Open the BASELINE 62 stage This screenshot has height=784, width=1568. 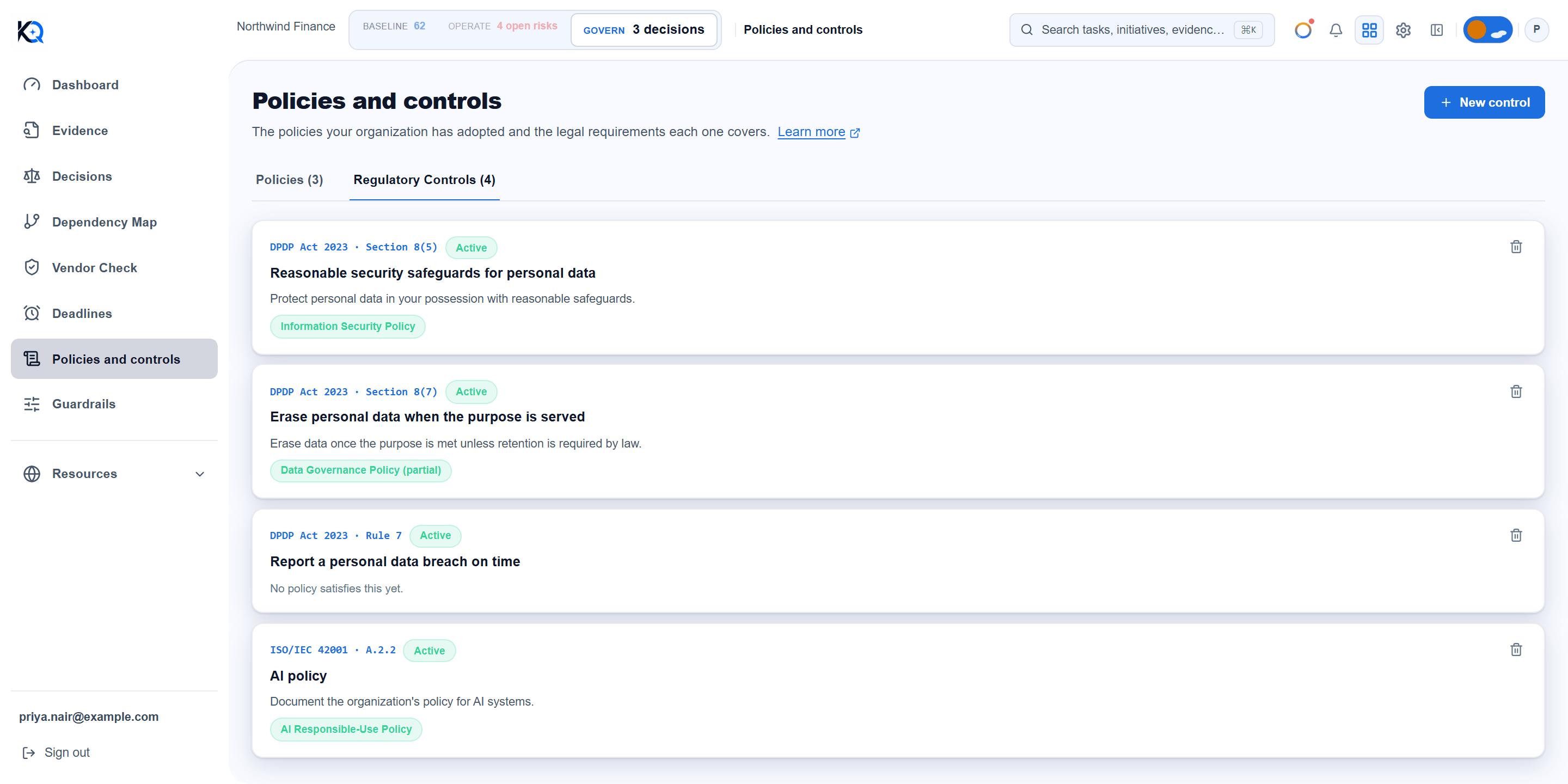click(394, 26)
